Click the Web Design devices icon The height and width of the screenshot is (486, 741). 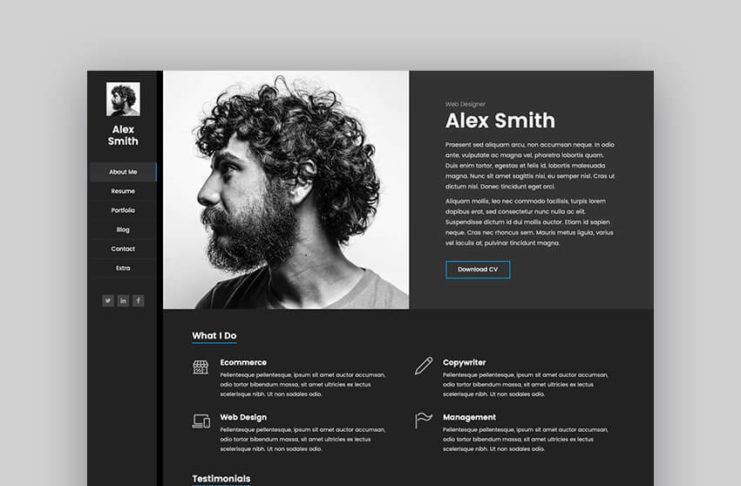coord(201,421)
